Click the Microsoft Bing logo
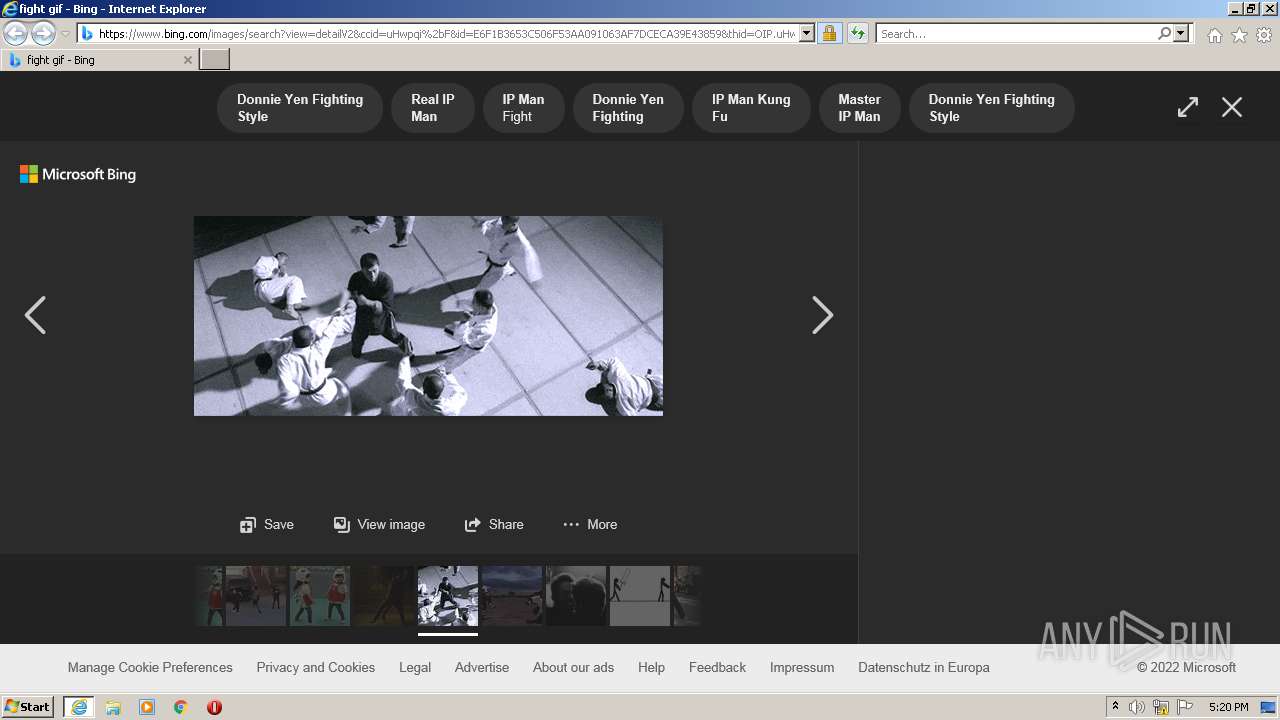 coord(78,174)
